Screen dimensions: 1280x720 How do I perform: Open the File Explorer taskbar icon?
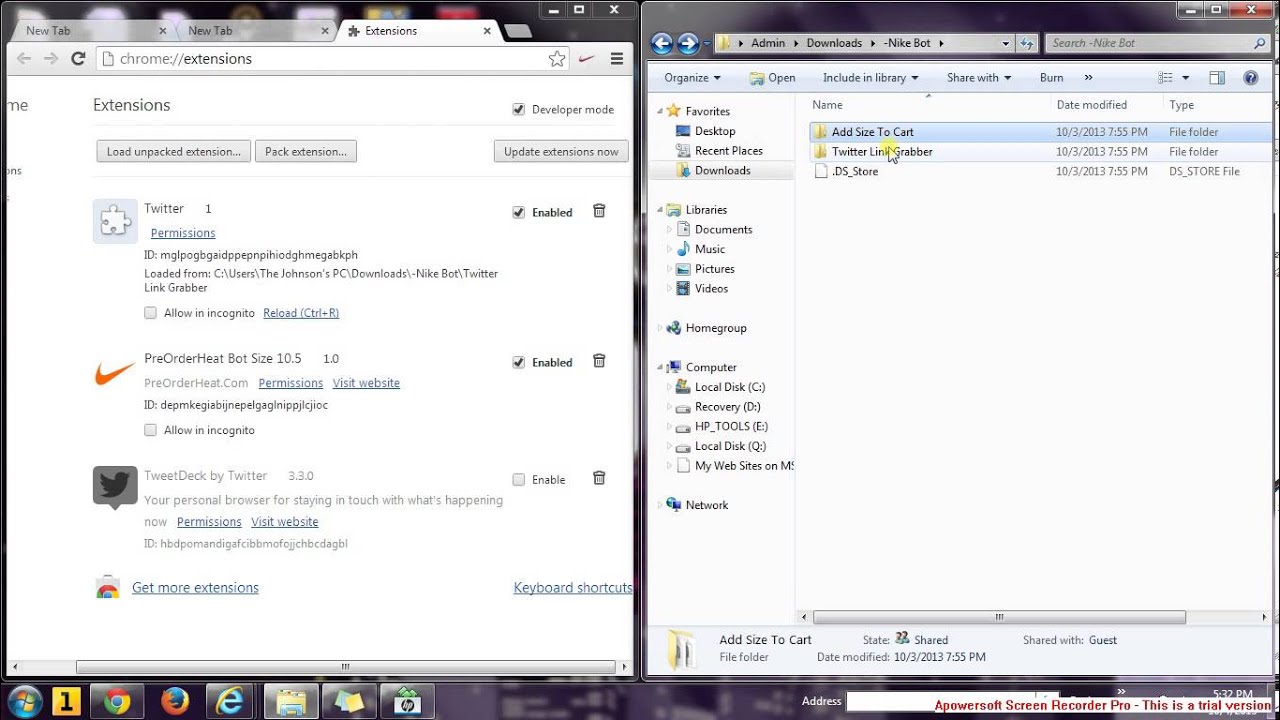click(291, 702)
